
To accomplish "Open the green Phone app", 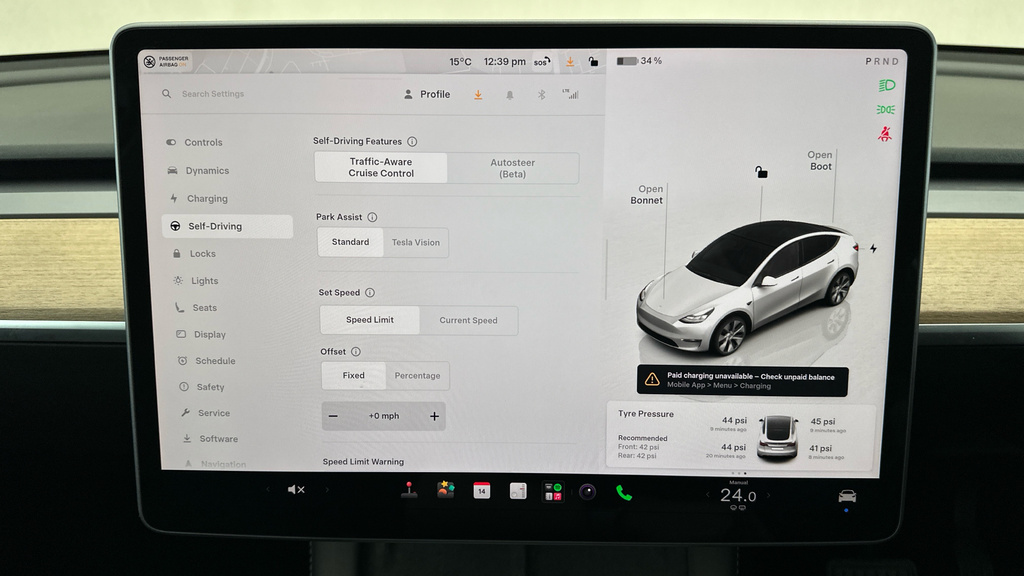I will [x=624, y=492].
